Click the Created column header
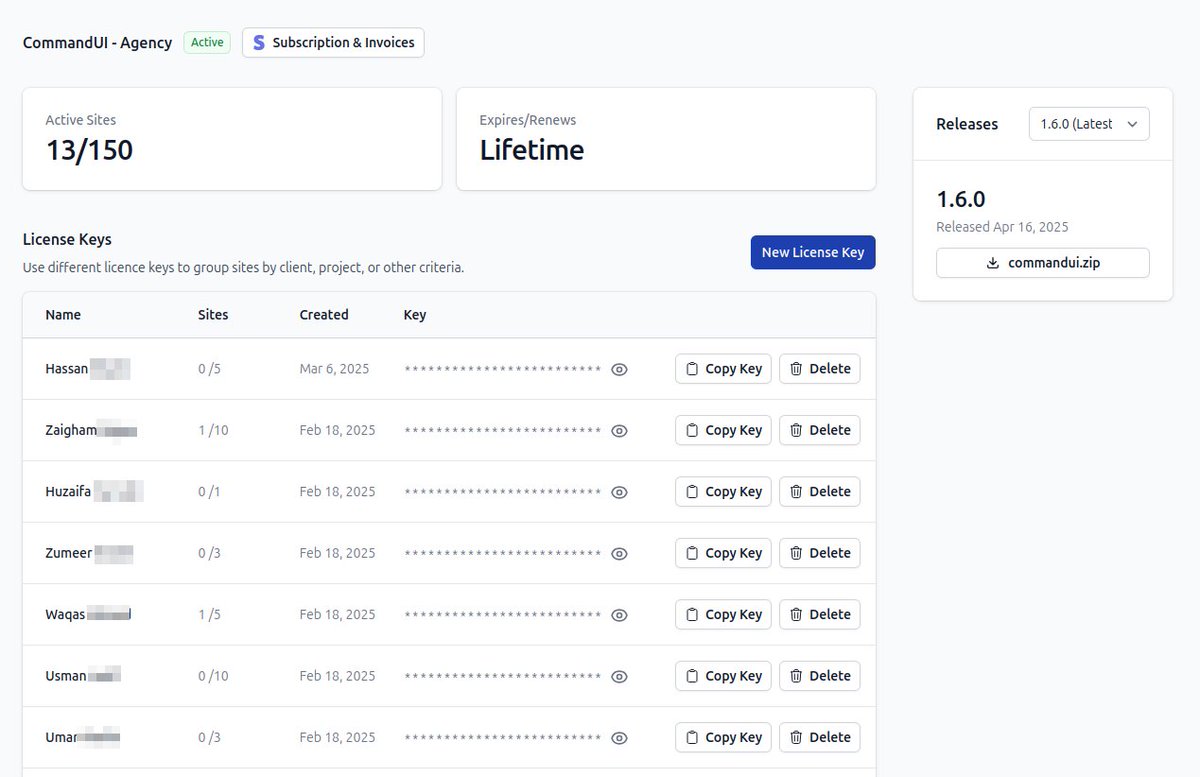This screenshot has width=1200, height=777. coord(324,314)
